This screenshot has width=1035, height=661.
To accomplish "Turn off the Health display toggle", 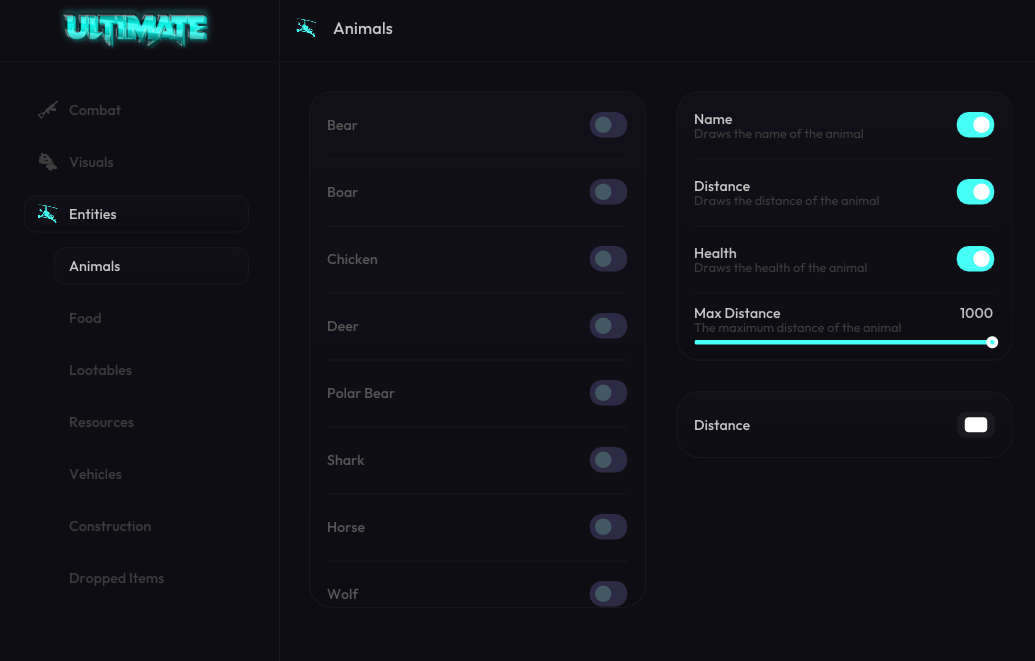I will coord(975,259).
